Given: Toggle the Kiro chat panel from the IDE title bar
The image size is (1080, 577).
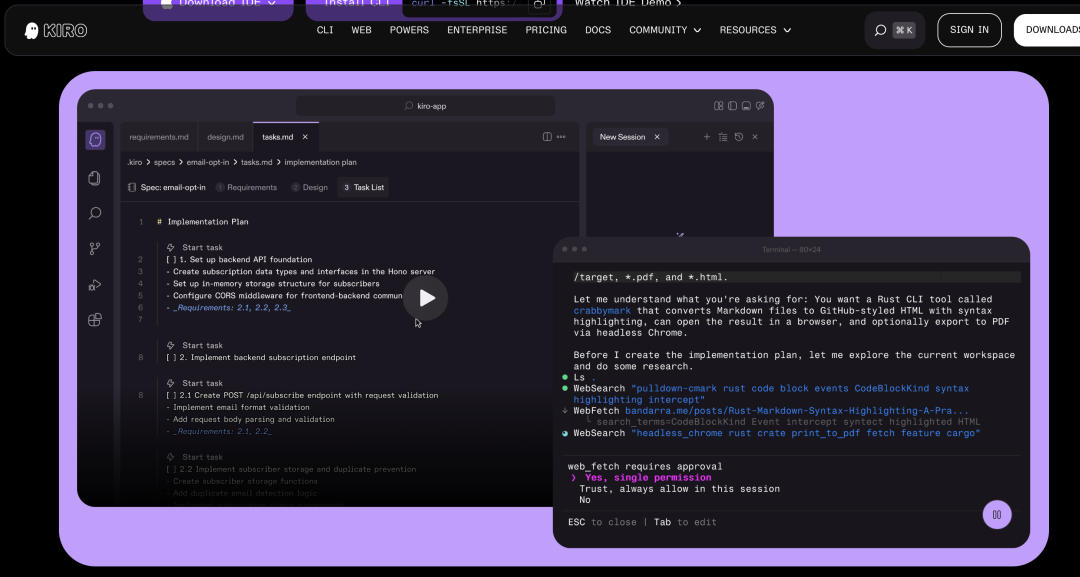Looking at the screenshot, I should (760, 106).
